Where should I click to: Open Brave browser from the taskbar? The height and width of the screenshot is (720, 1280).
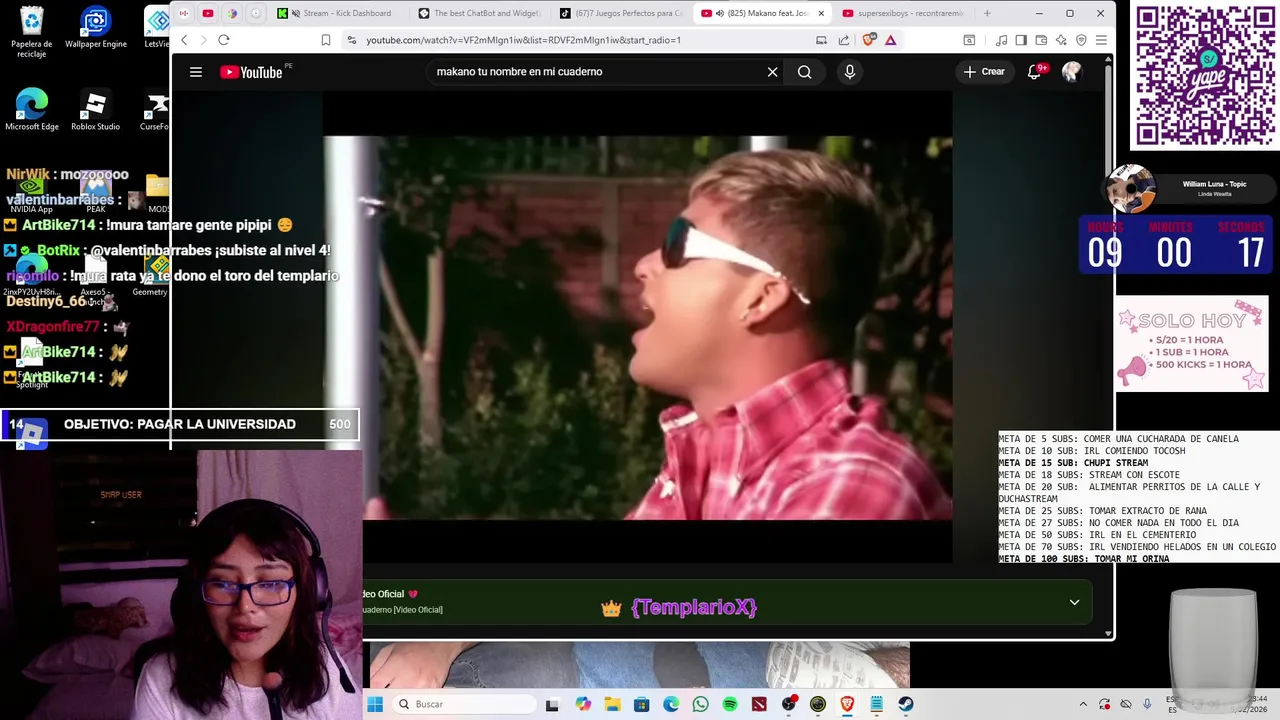pyautogui.click(x=847, y=704)
